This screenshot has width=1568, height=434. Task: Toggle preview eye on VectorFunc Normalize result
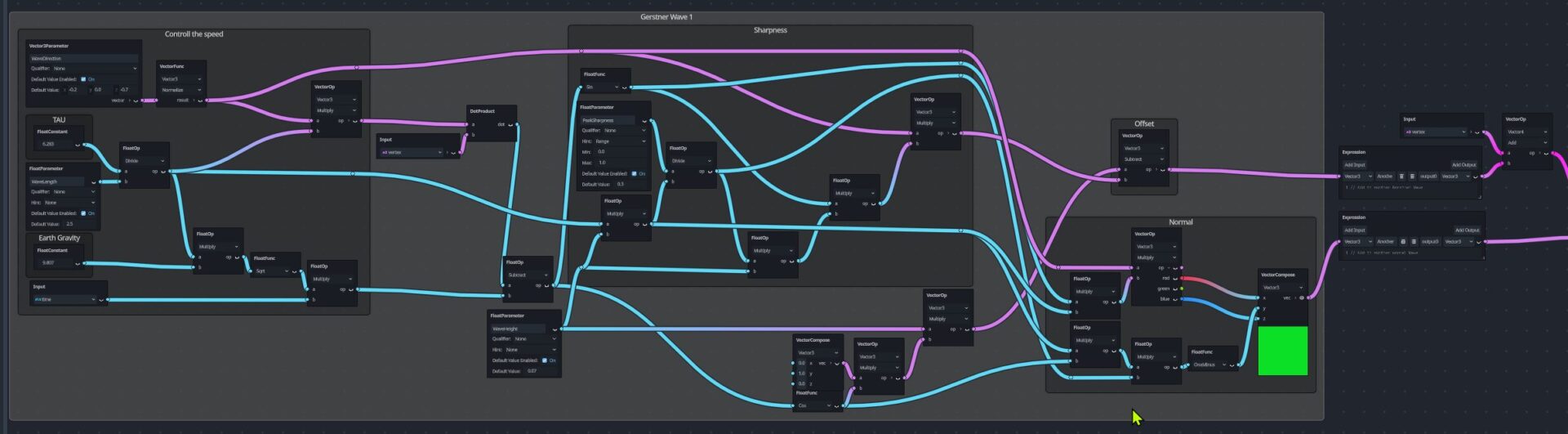click(x=199, y=100)
